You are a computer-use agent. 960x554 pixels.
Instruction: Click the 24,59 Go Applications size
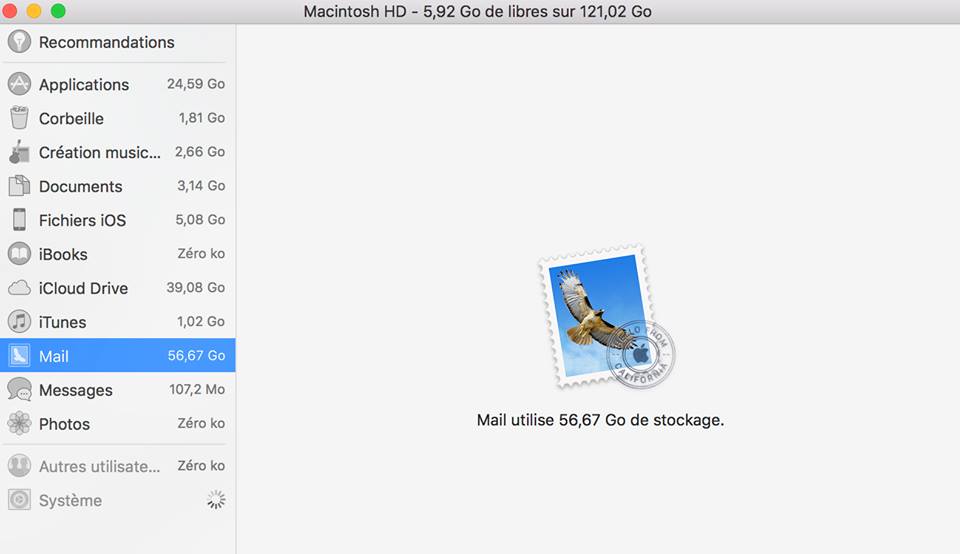[196, 84]
